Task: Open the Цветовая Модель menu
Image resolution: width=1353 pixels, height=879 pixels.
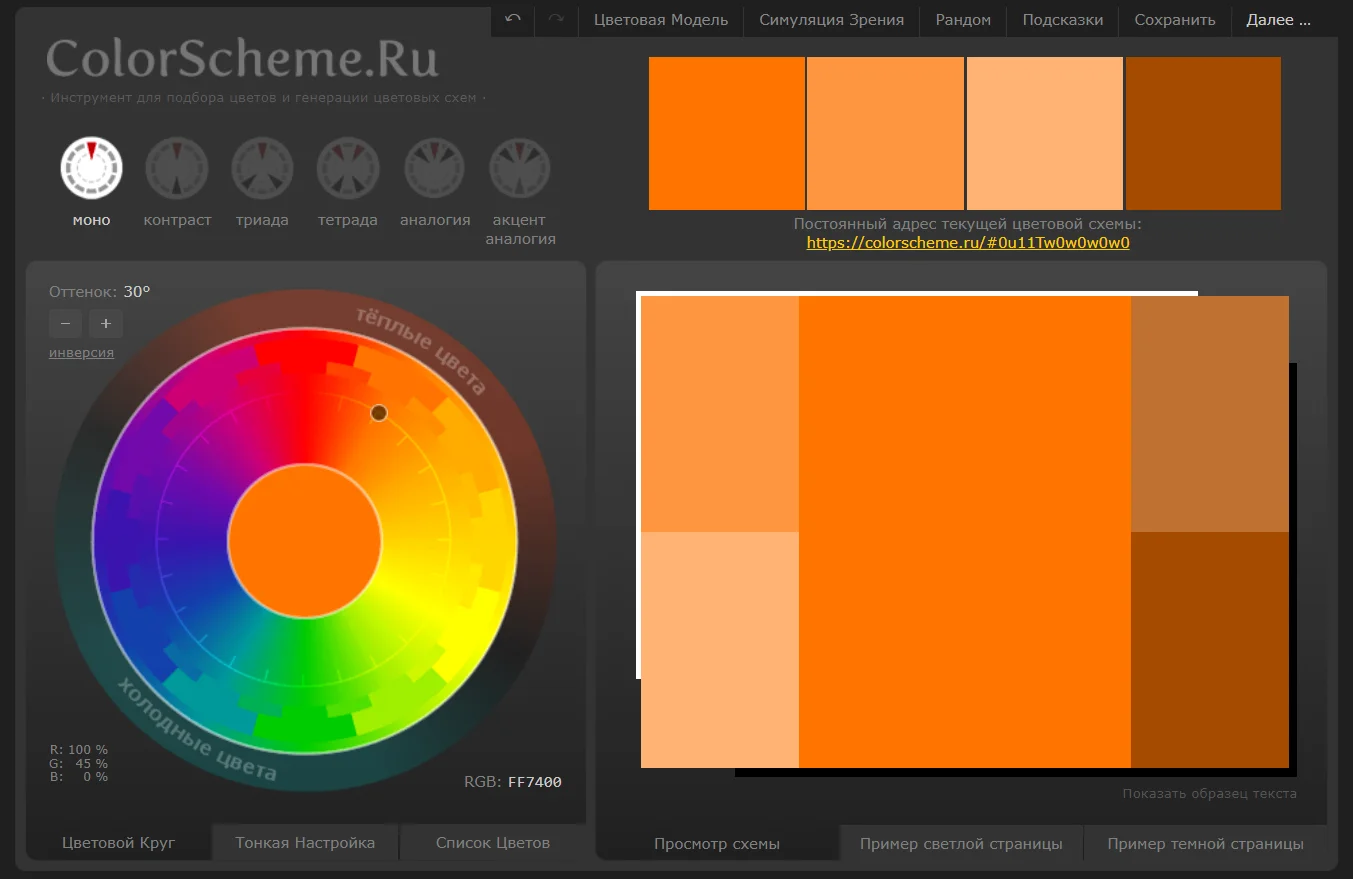Action: pyautogui.click(x=660, y=20)
